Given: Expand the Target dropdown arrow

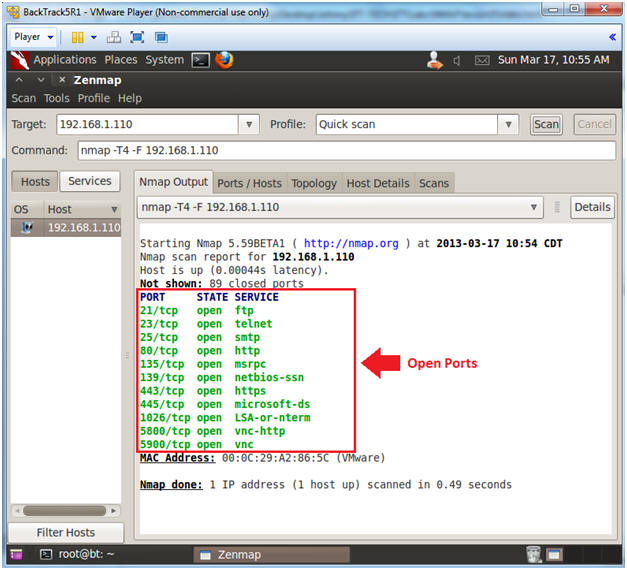Looking at the screenshot, I should [249, 124].
